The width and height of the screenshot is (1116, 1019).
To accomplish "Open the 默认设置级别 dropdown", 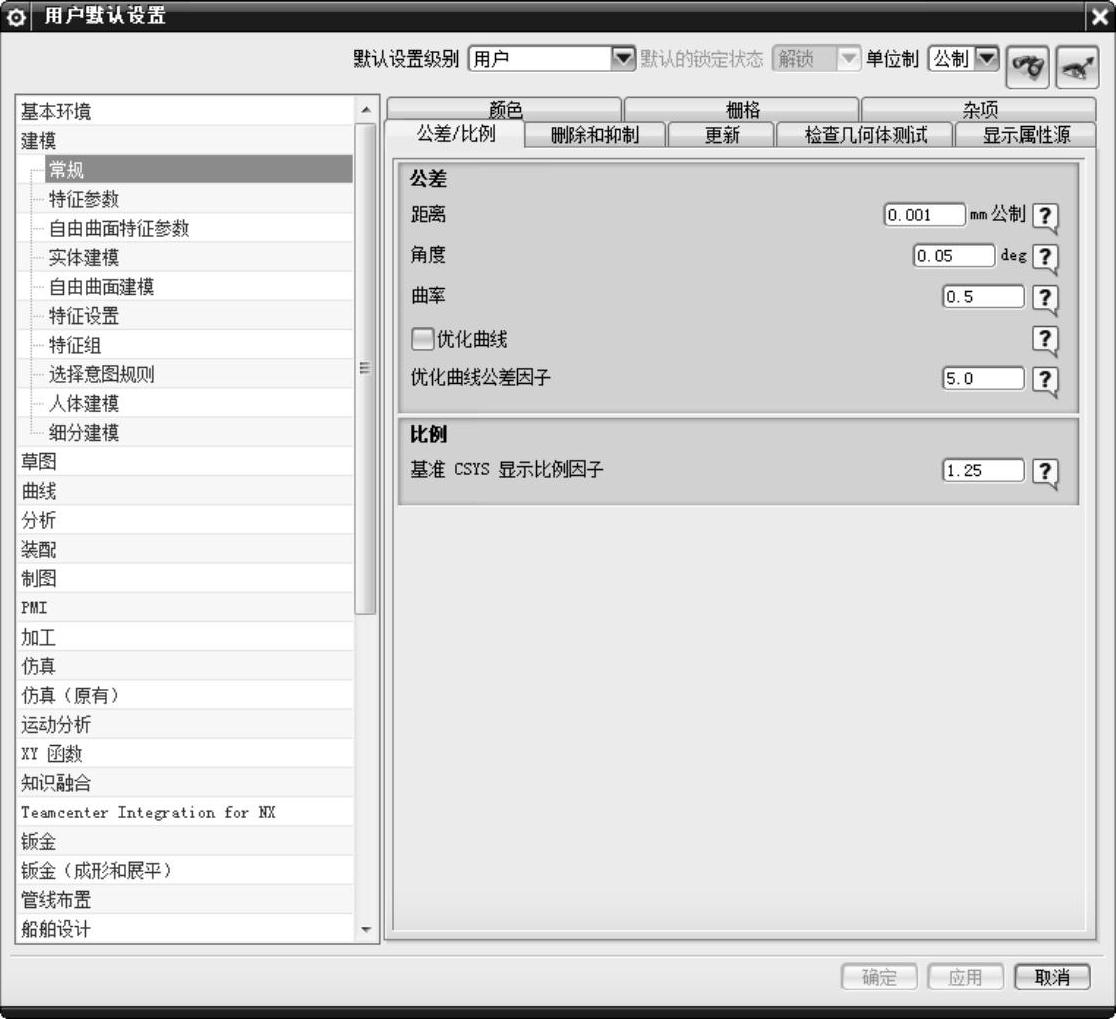I will [623, 58].
